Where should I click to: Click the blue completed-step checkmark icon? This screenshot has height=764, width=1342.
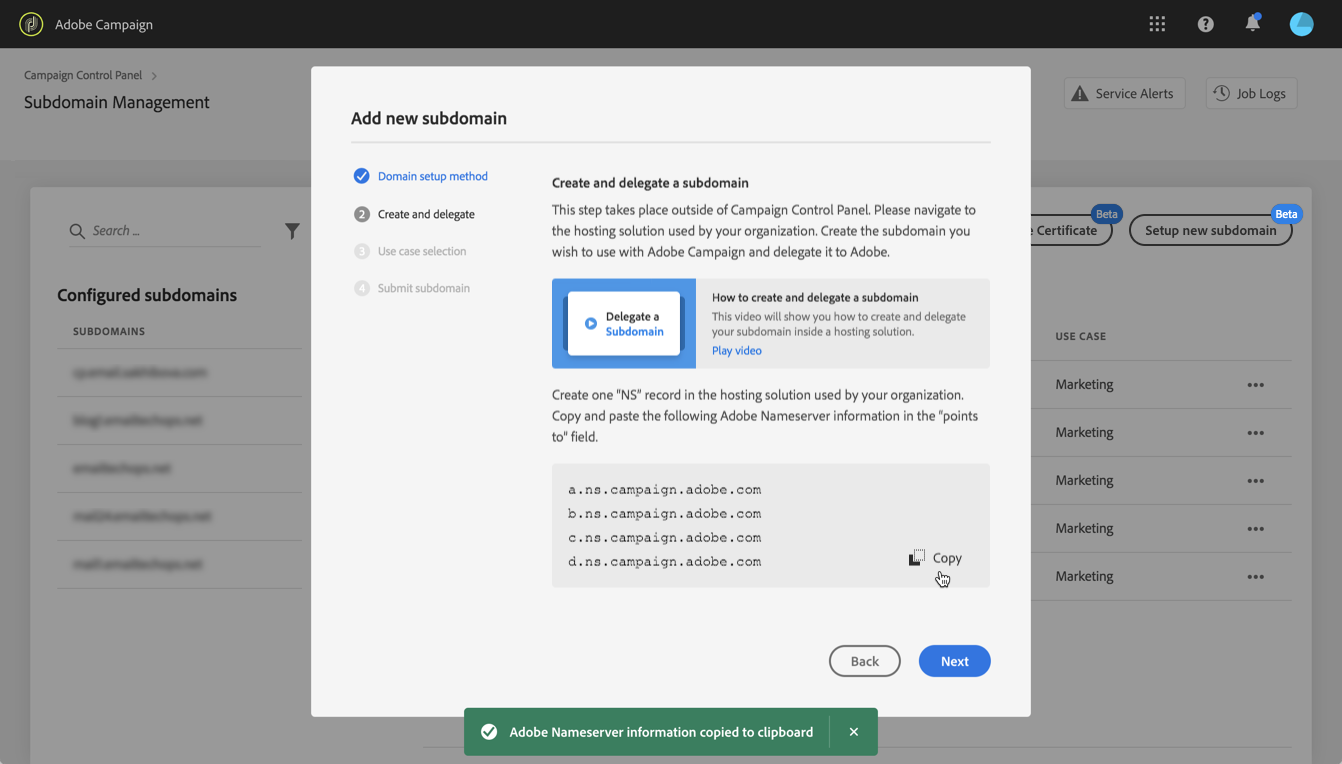click(361, 176)
